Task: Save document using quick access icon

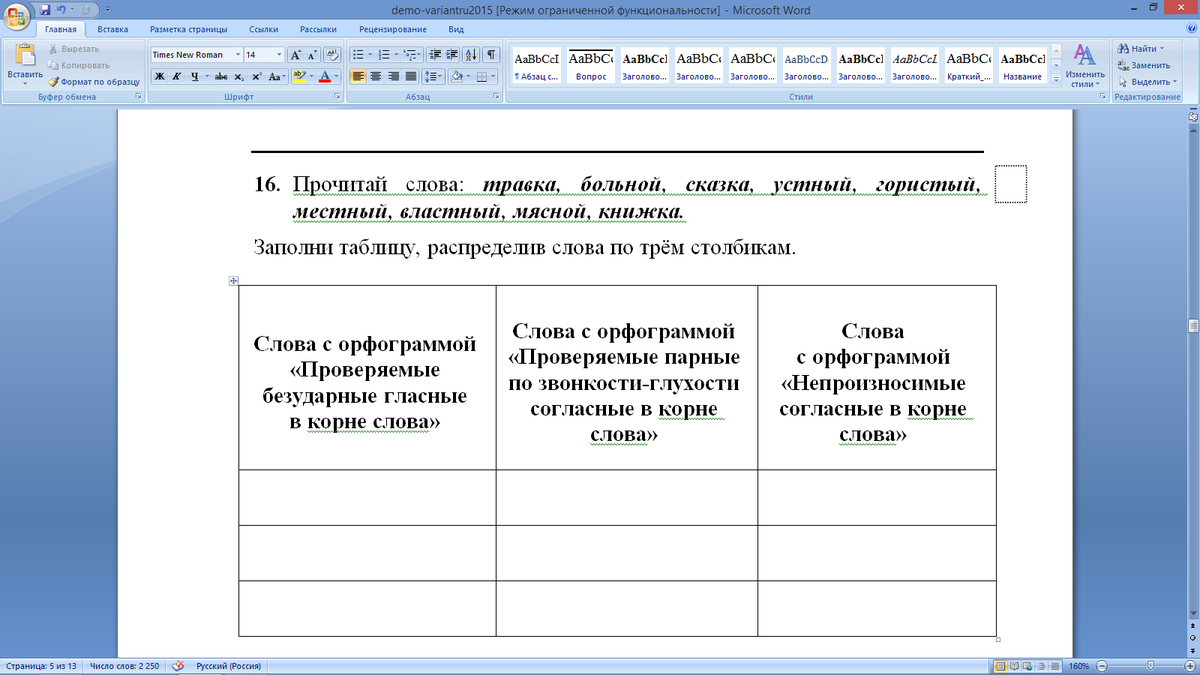Action: tap(46, 9)
